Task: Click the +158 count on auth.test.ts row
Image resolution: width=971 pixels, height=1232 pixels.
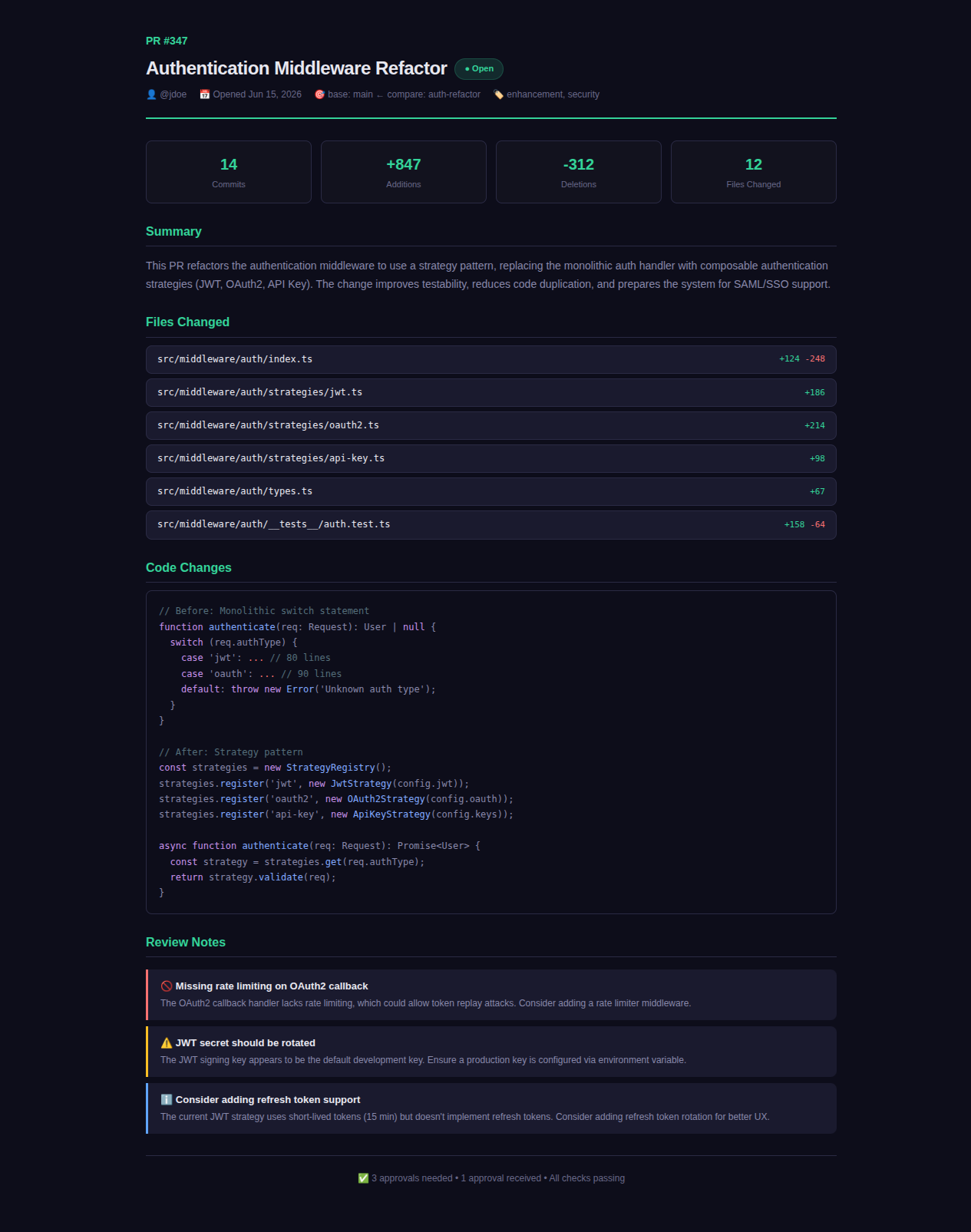Action: 794,525
